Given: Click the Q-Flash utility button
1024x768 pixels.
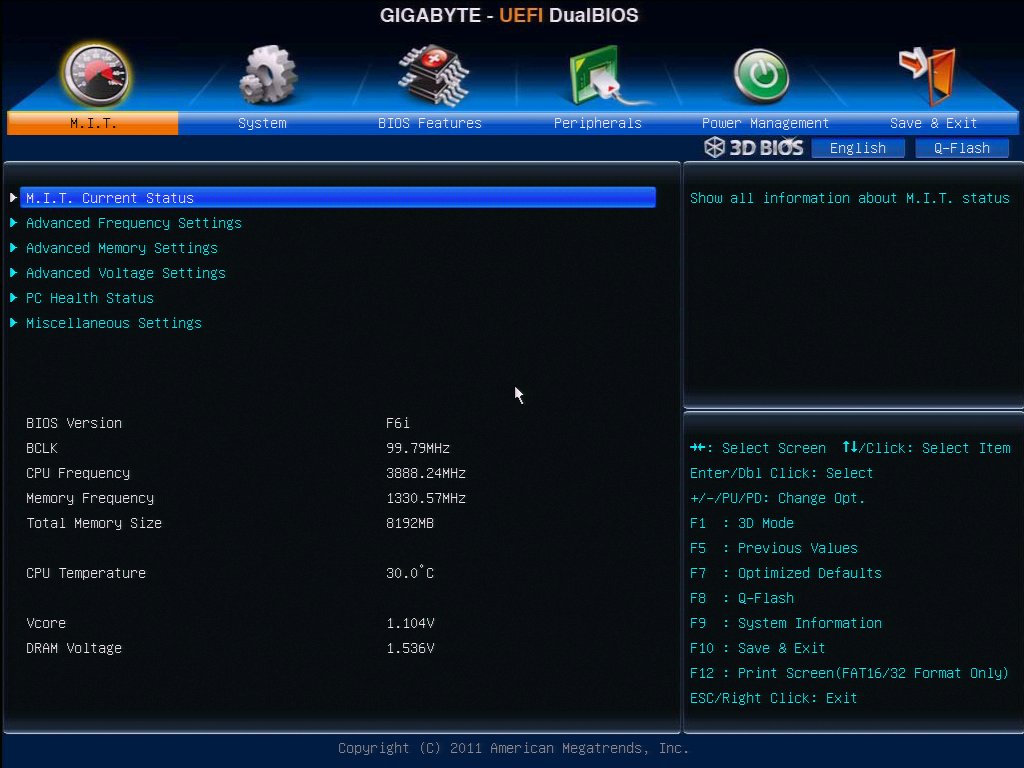Looking at the screenshot, I should point(962,147).
